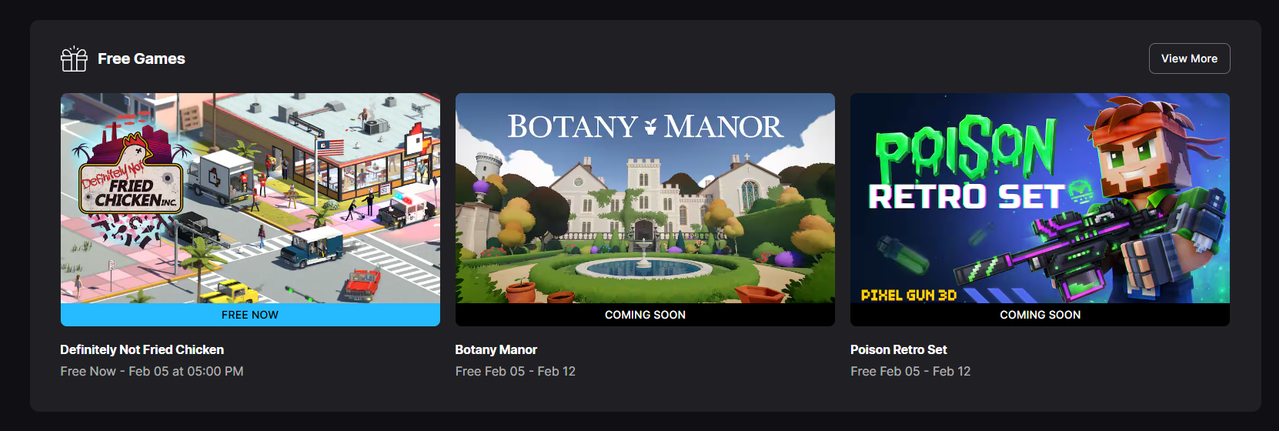
Task: Click the gift box icon beside Free Games
Action: click(74, 59)
